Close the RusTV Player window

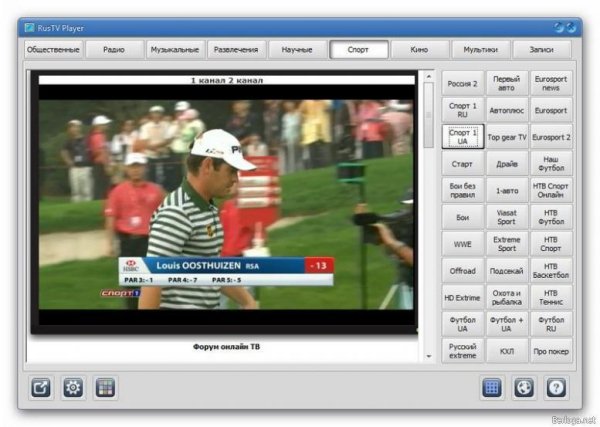571,27
